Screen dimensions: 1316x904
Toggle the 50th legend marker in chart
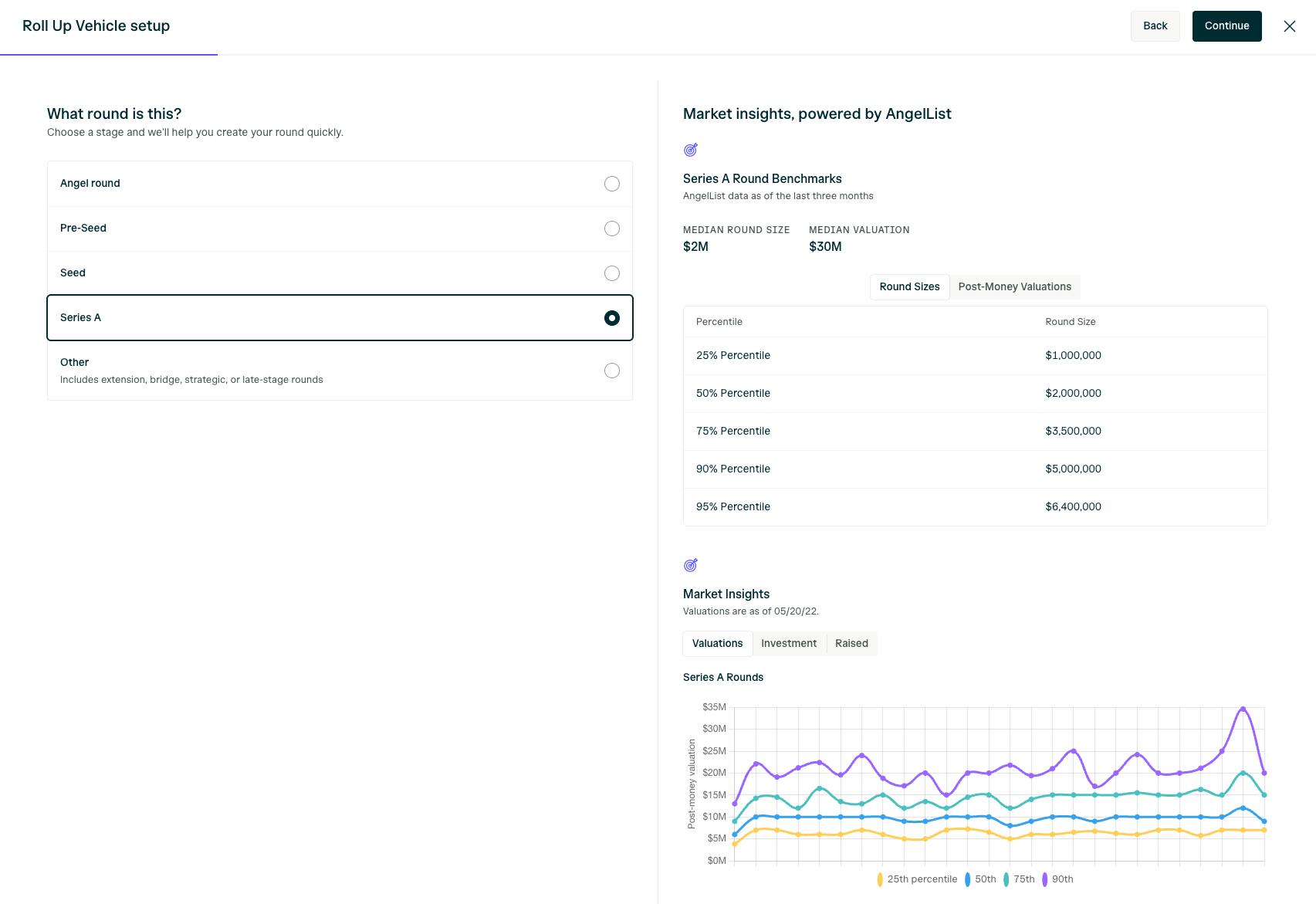click(967, 879)
